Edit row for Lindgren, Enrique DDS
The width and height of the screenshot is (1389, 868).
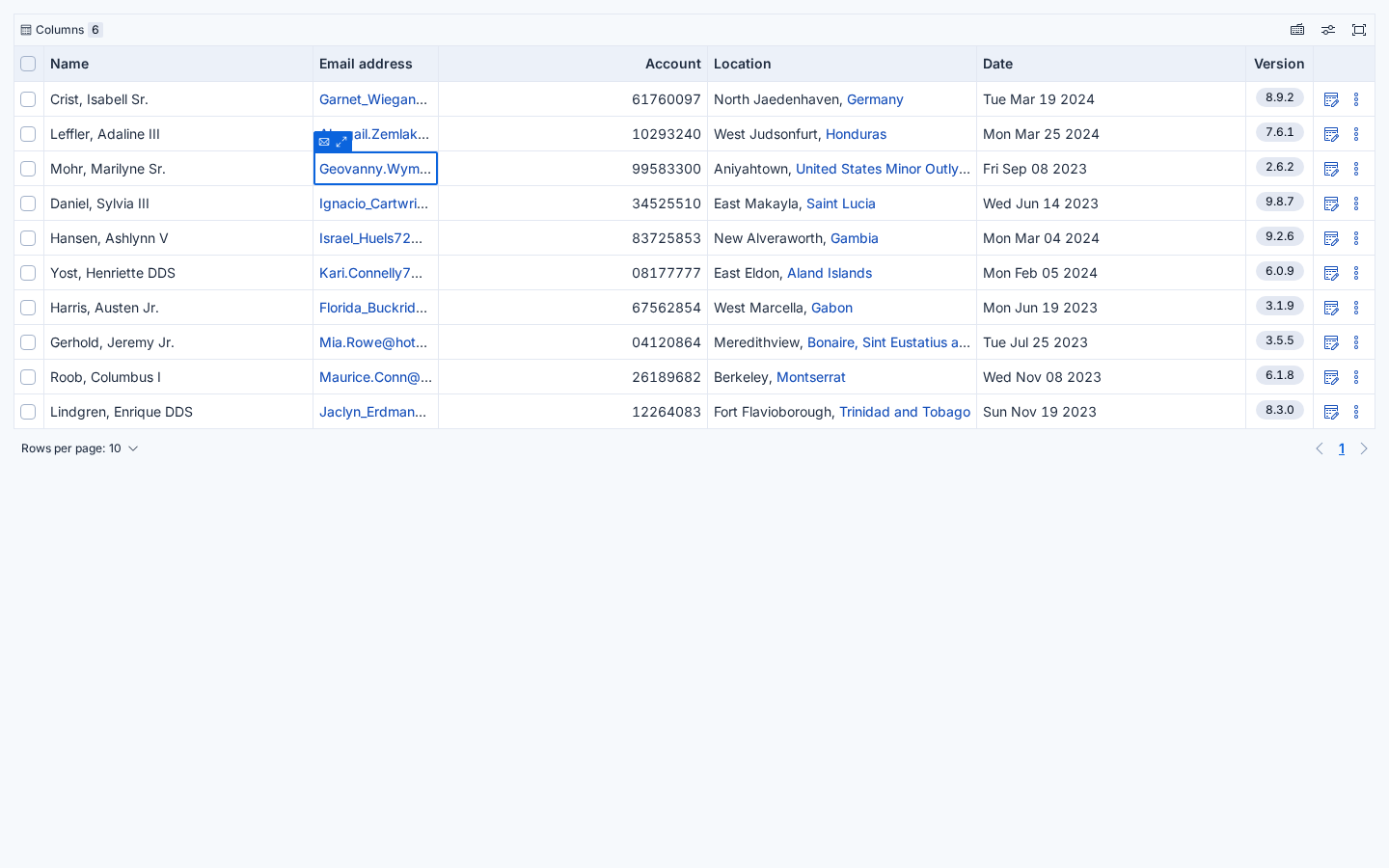pyautogui.click(x=1331, y=412)
